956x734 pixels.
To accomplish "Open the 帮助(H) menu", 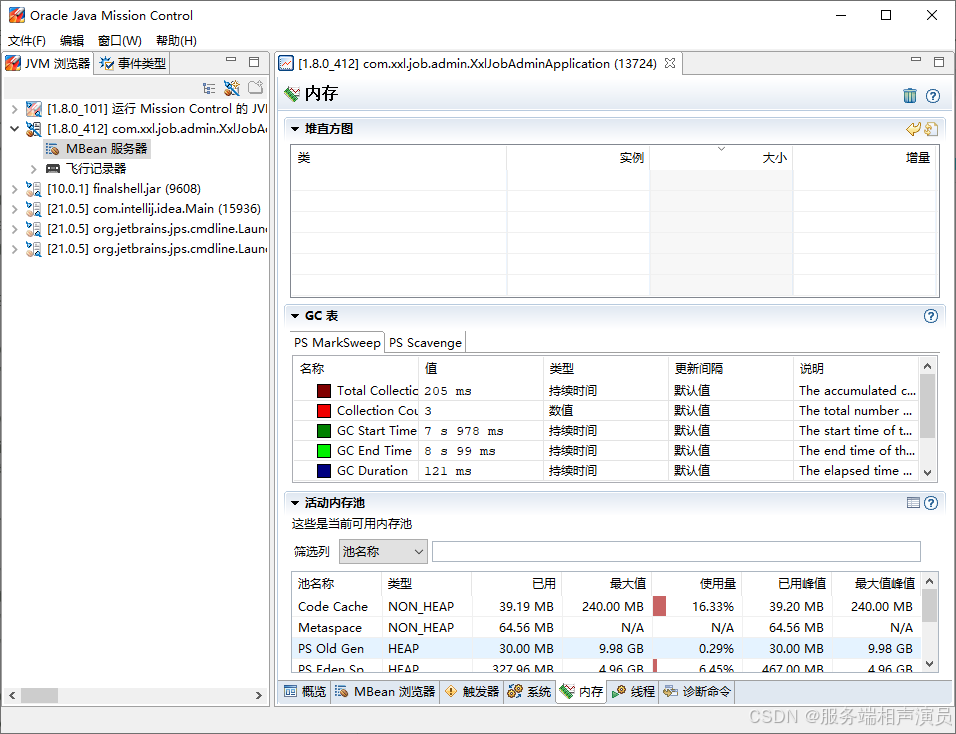I will coord(176,41).
